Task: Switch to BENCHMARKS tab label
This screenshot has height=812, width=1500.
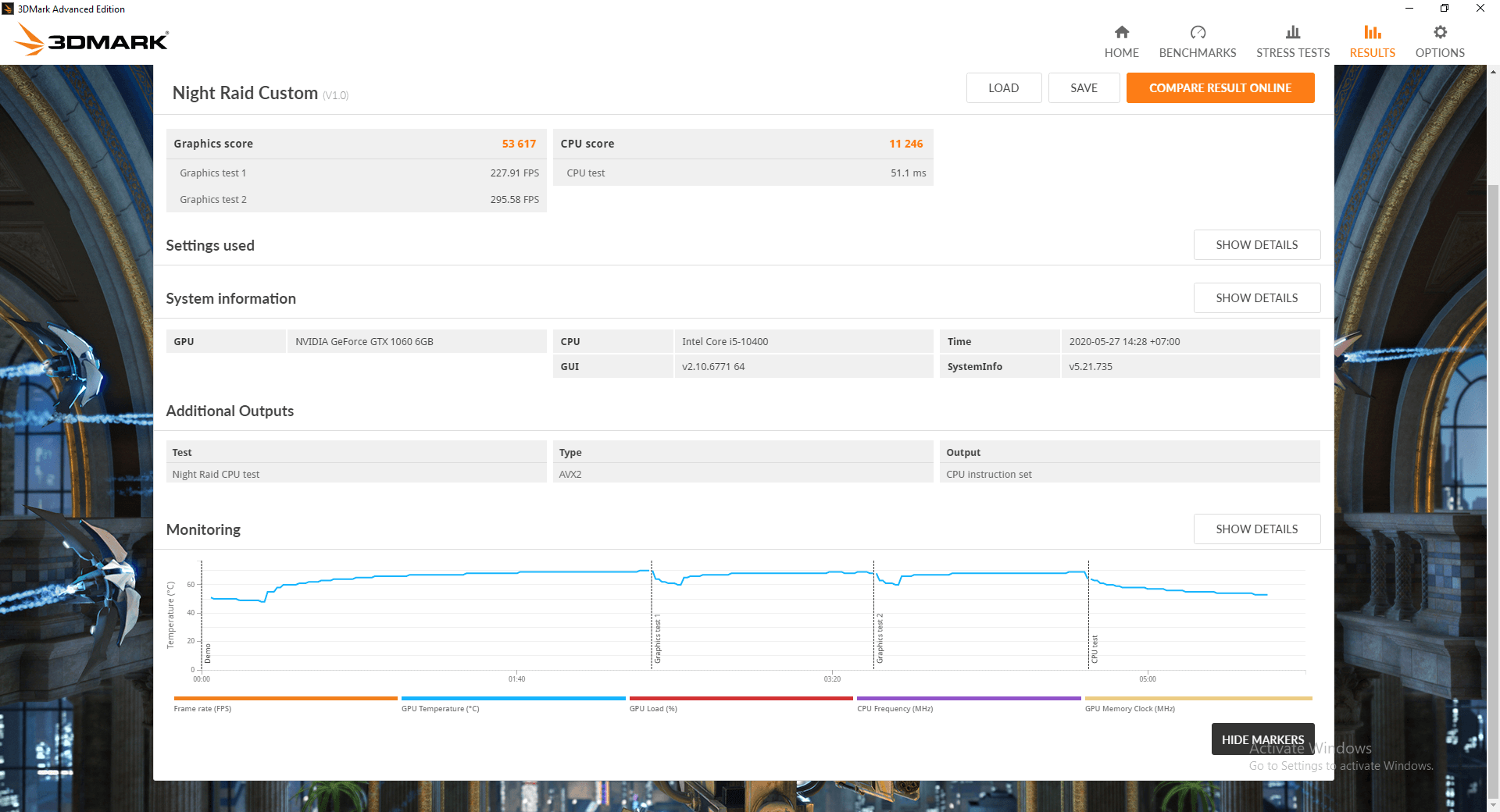Action: pyautogui.click(x=1198, y=53)
